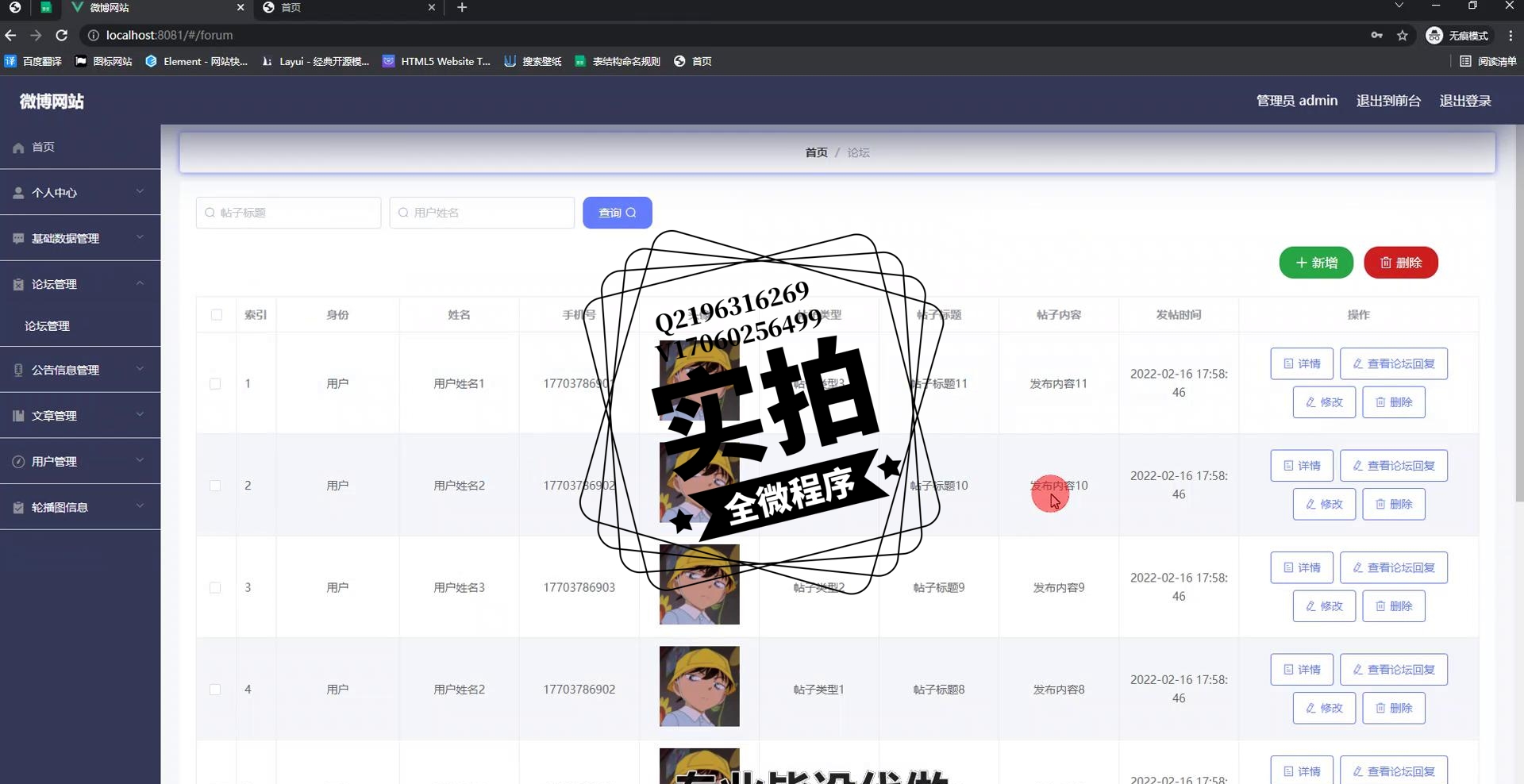Check the checkbox for row 3

point(215,588)
